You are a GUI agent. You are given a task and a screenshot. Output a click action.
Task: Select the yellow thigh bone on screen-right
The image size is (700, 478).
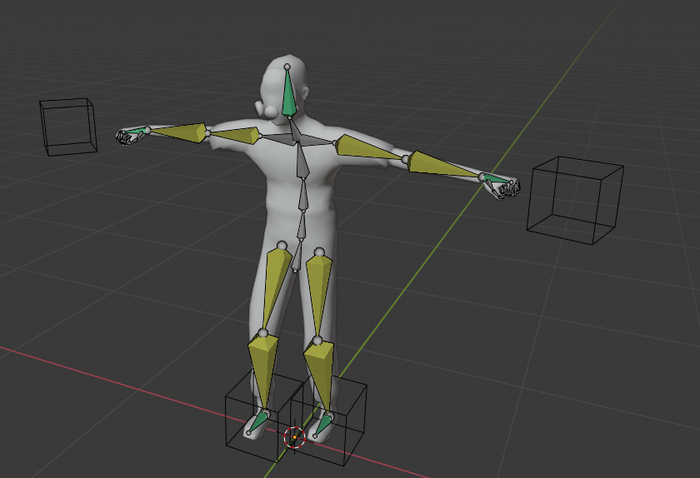pyautogui.click(x=320, y=289)
